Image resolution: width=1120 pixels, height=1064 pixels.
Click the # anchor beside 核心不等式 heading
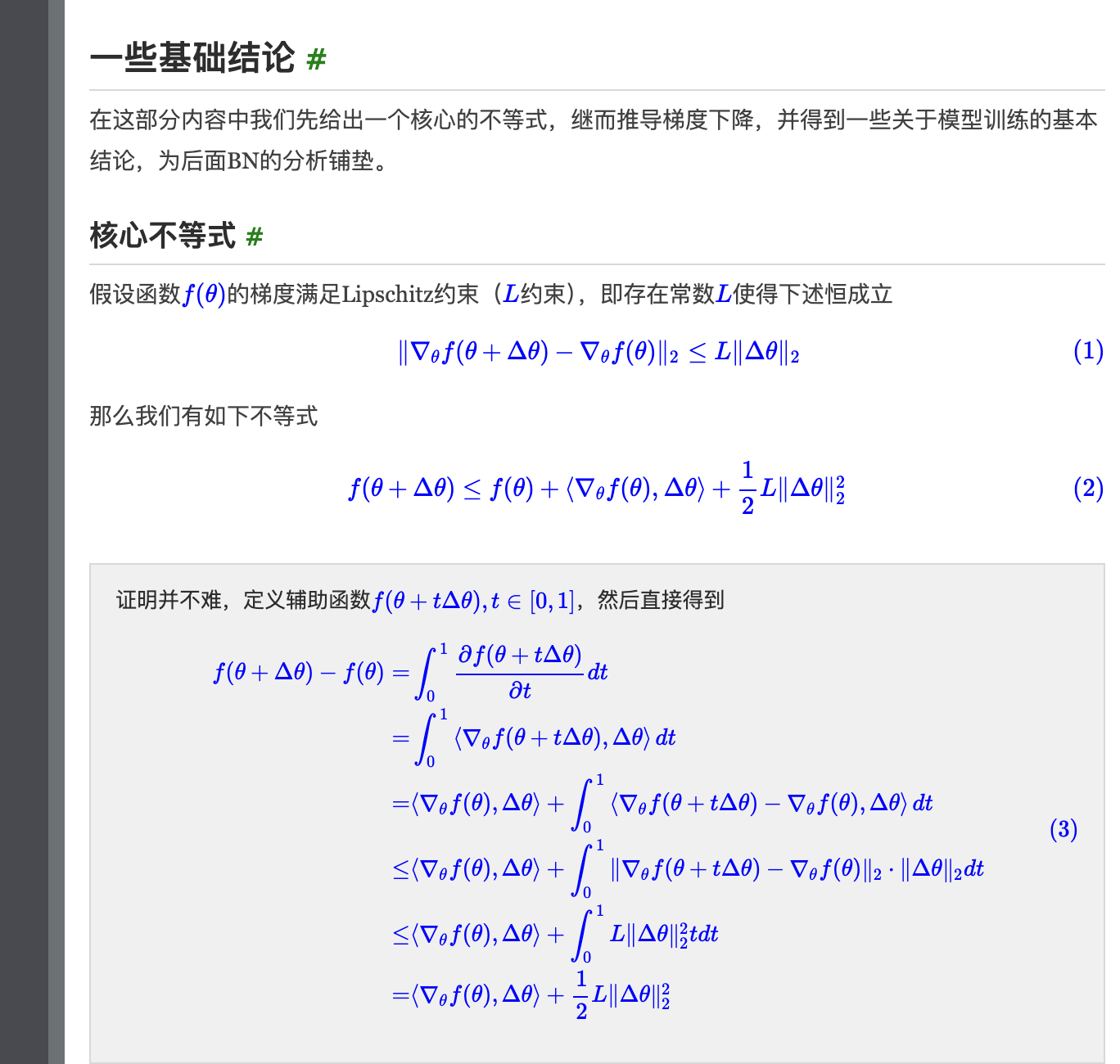[255, 237]
